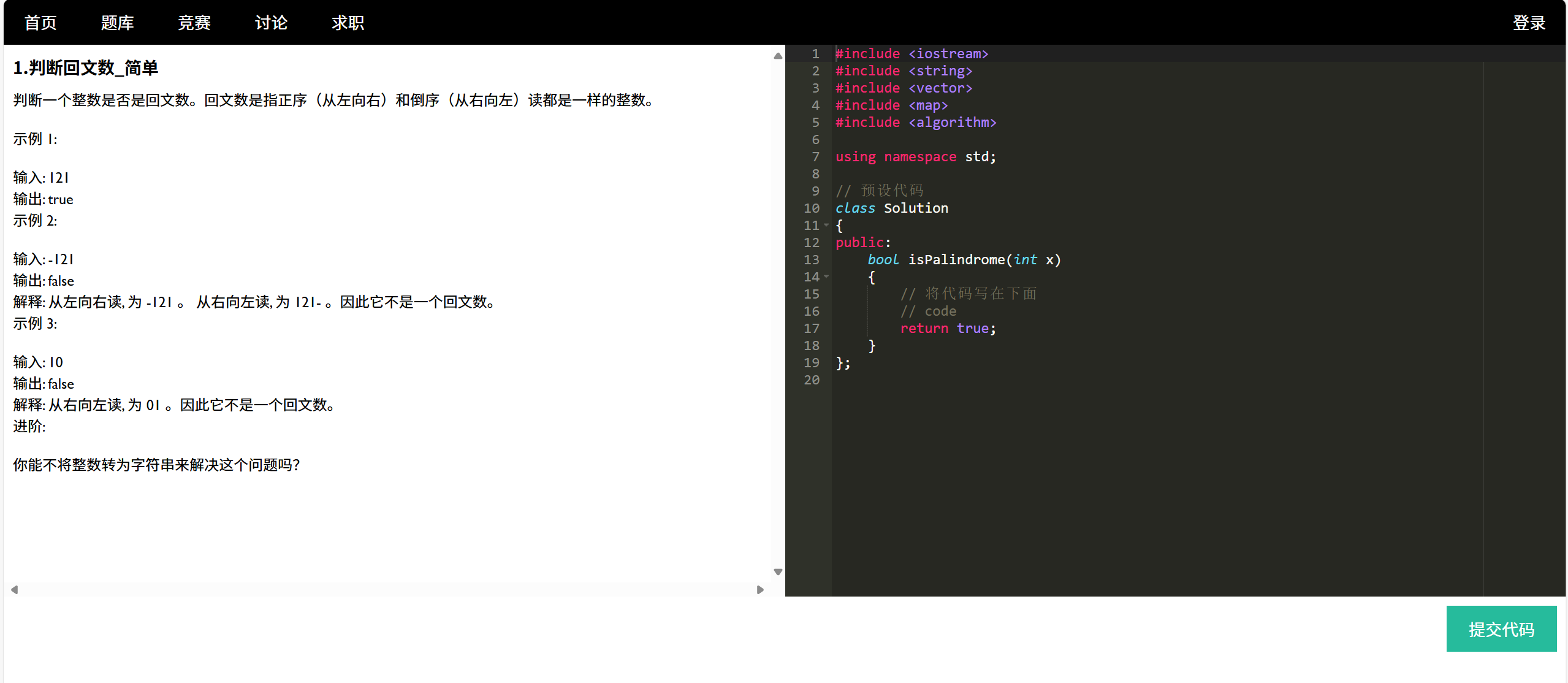This screenshot has height=683, width=1568.
Task: Open the 题库 navigation item
Action: (117, 23)
